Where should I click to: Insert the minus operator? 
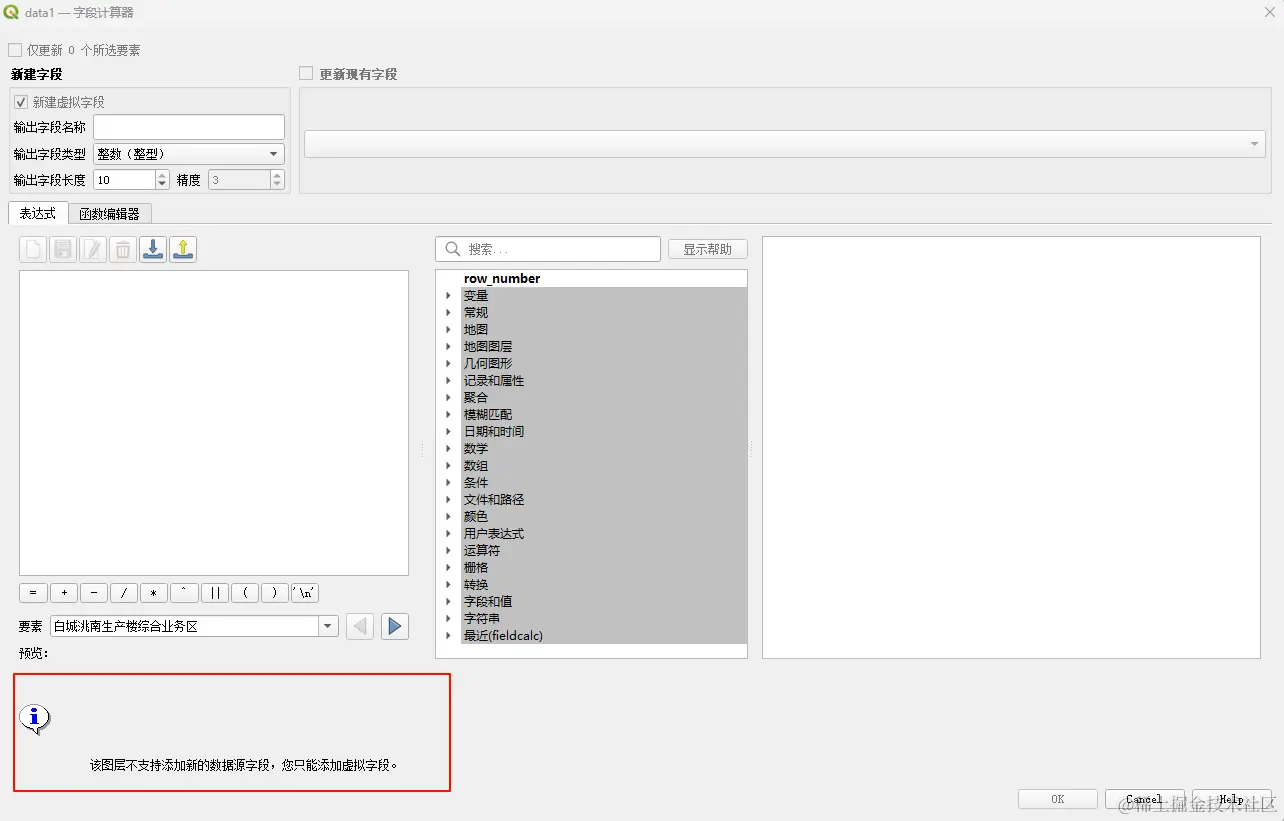[94, 593]
